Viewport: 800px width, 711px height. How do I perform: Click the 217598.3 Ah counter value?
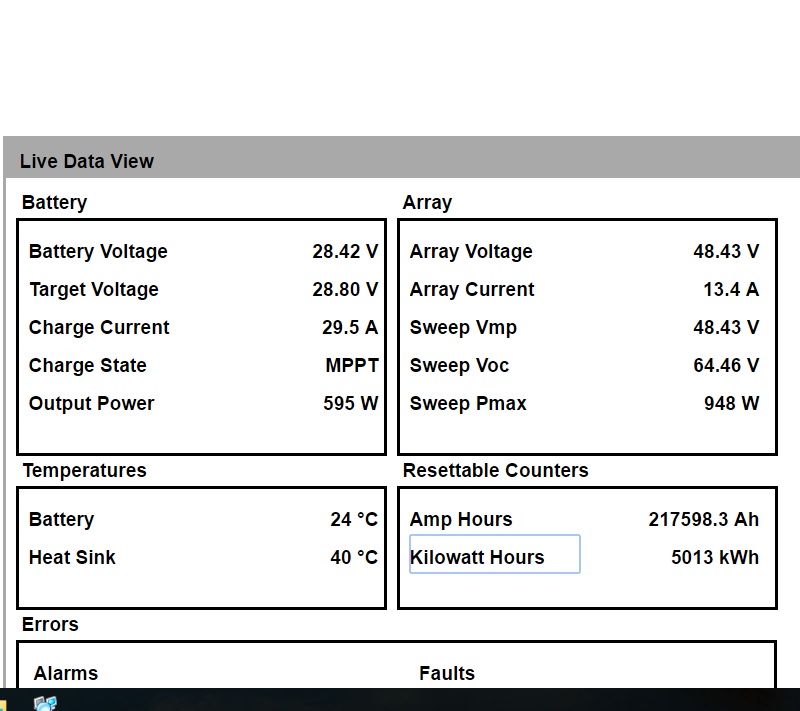pos(704,520)
